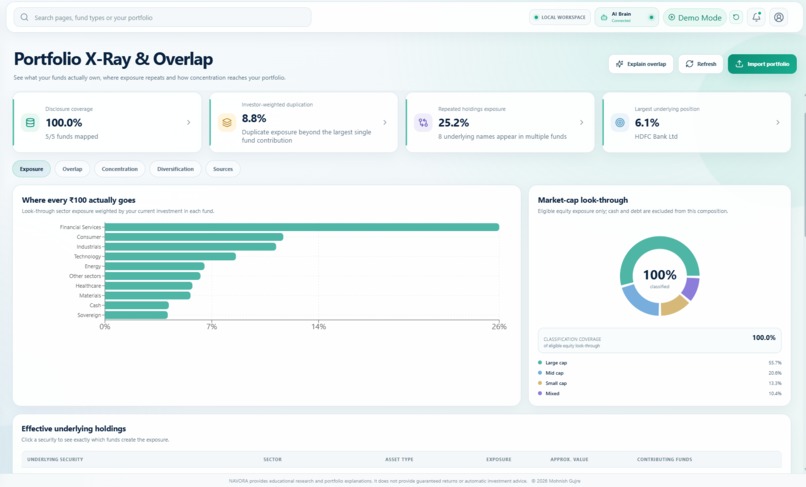The image size is (806, 487).
Task: Click the Energy bar in chart
Action: (x=154, y=266)
